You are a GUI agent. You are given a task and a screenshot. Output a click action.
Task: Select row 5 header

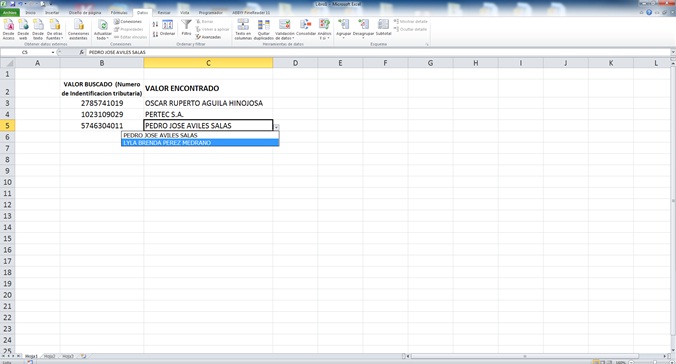[7, 126]
